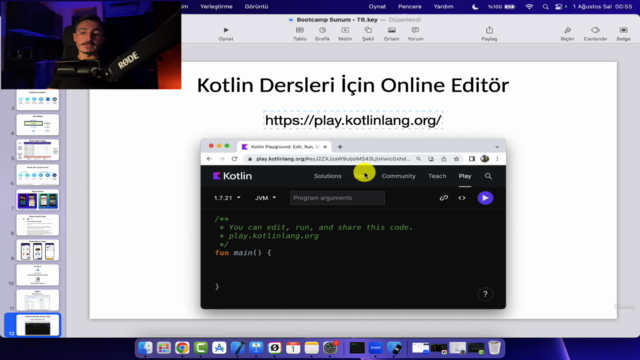
Task: Select the Kotlin Playground screenshot image on the slide
Action: (x=353, y=224)
